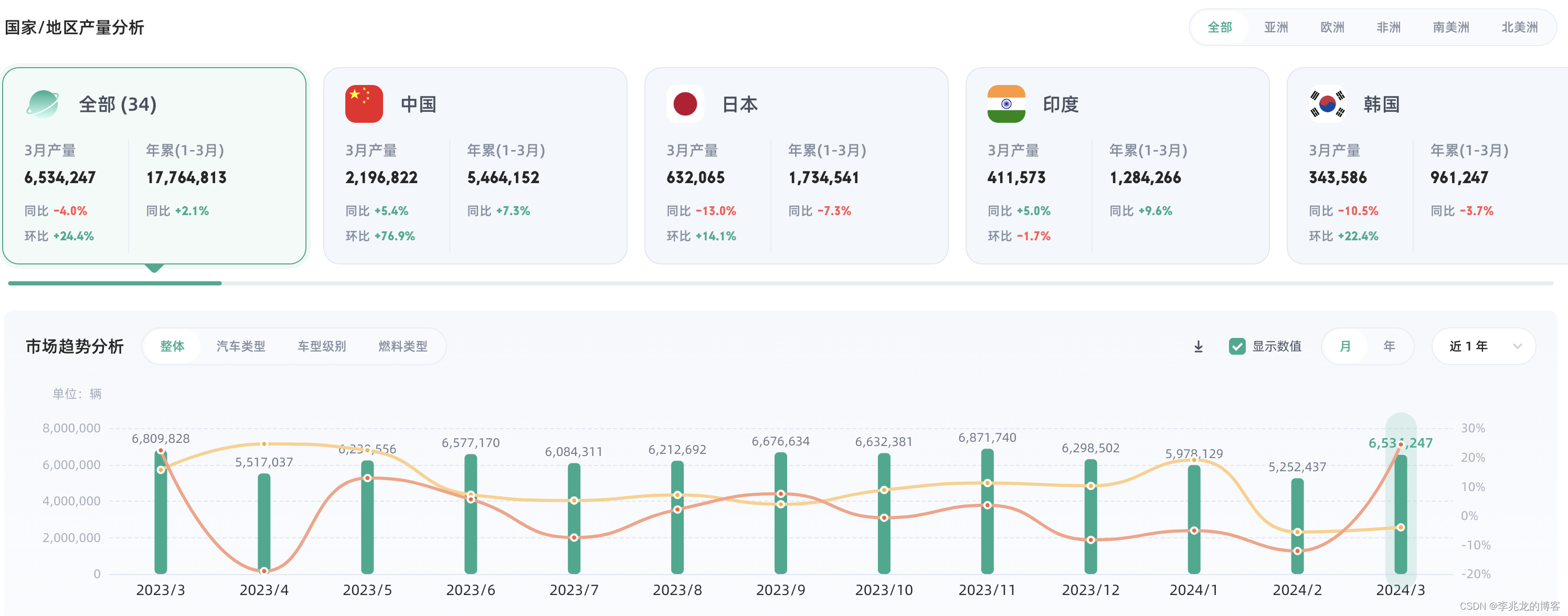Viewport: 1568px width, 616px height.
Task: Select the 全部 region filter tab
Action: pos(1220,27)
